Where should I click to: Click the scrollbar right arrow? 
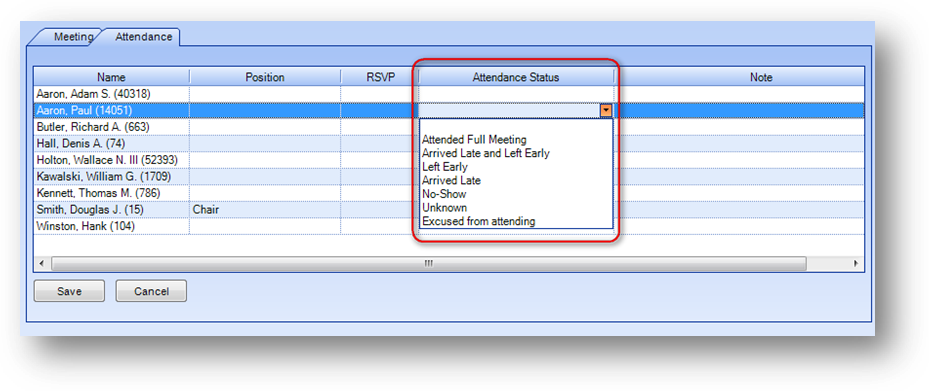(856, 264)
